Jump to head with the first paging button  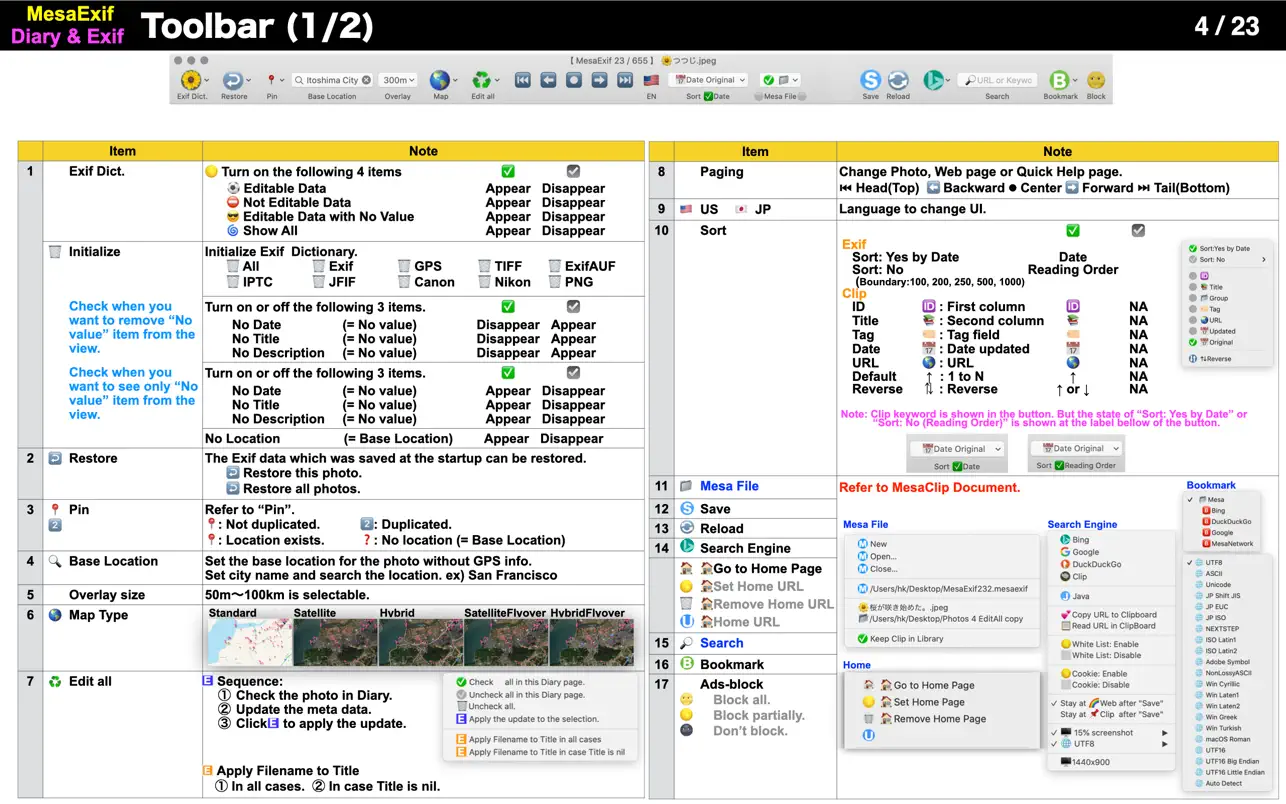click(x=522, y=80)
